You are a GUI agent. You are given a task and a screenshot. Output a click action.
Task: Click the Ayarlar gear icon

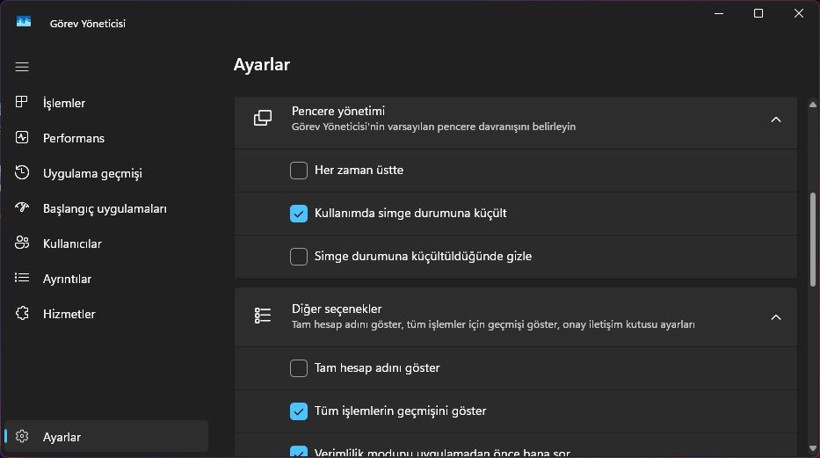[22, 436]
